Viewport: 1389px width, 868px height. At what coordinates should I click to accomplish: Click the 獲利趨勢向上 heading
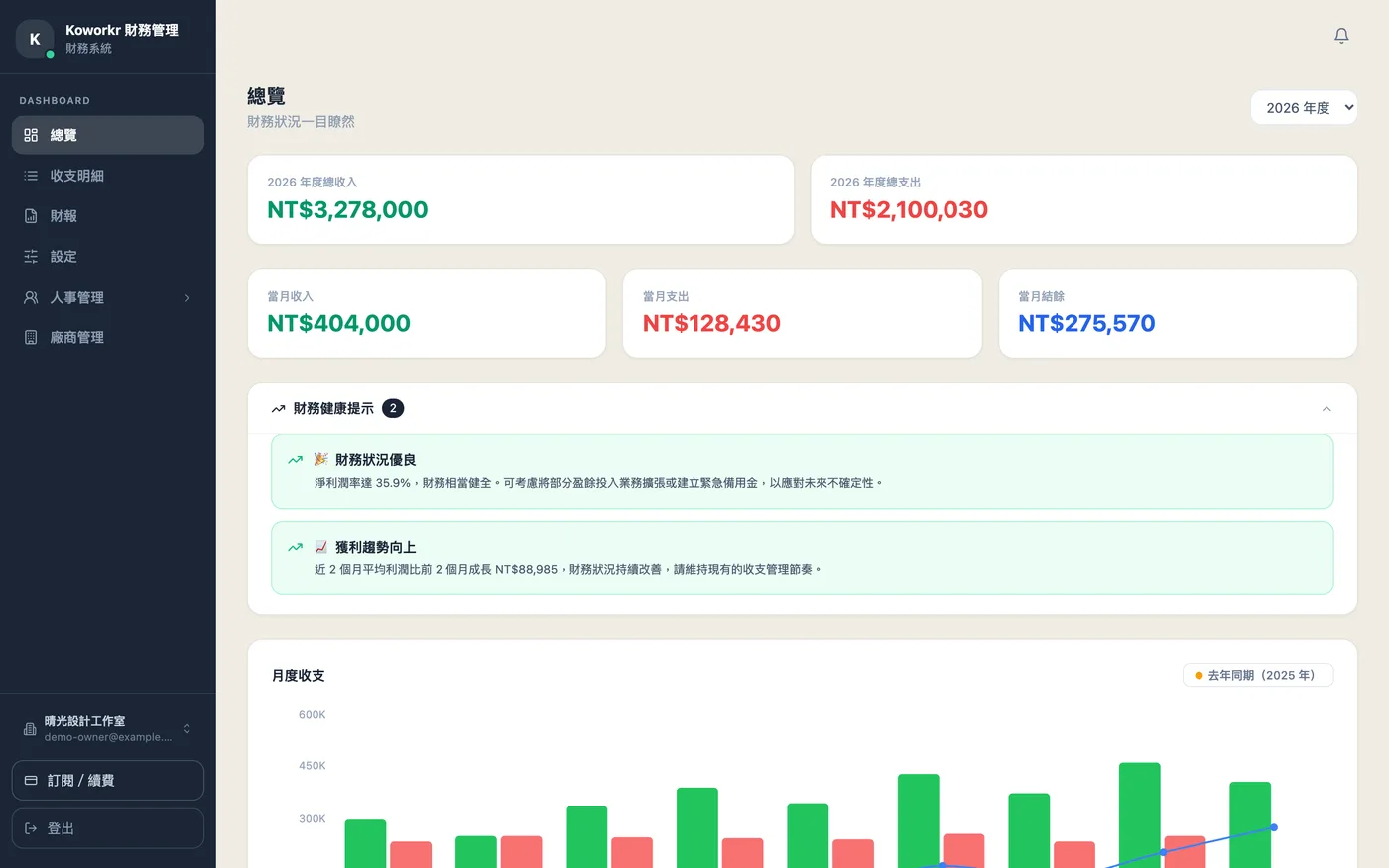click(x=376, y=547)
